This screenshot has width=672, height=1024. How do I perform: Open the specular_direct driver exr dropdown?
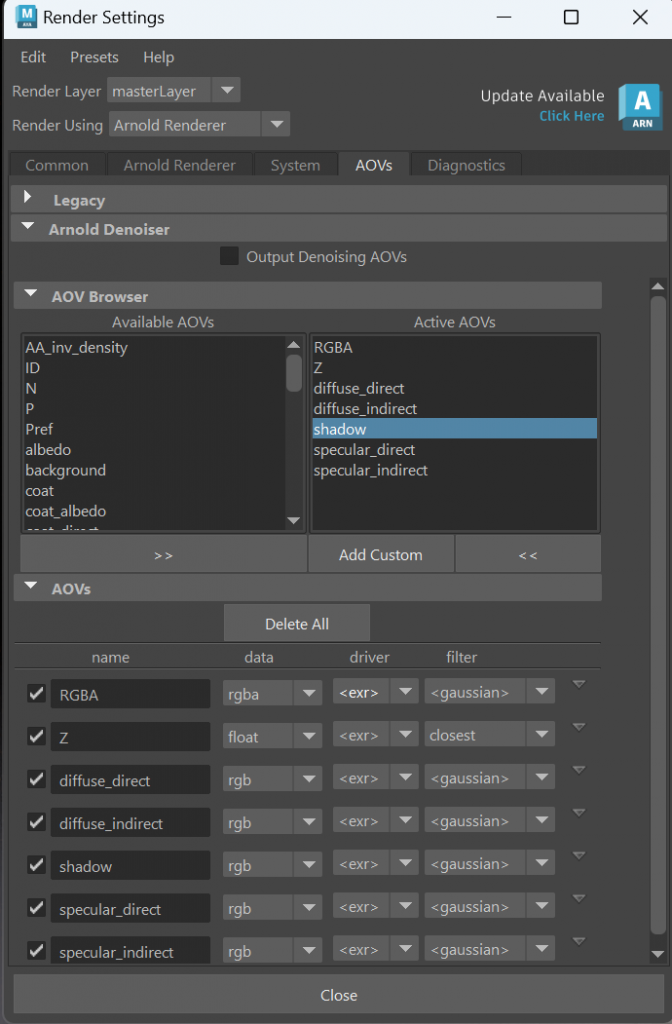click(x=376, y=906)
